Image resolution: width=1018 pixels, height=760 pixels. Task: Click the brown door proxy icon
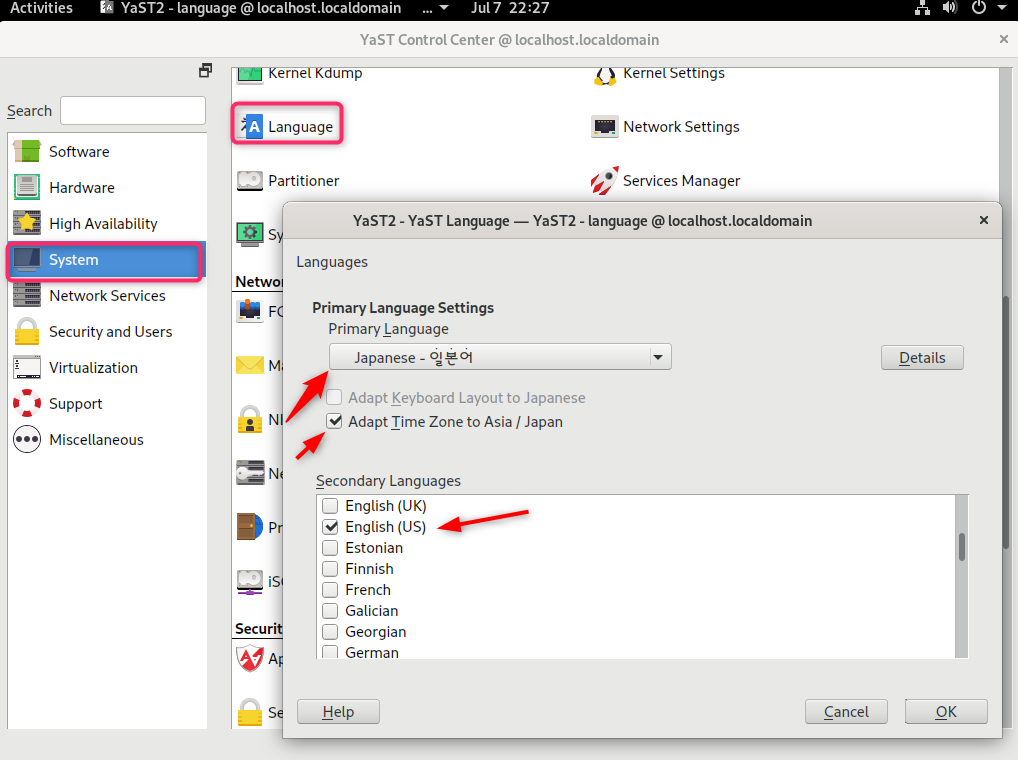point(250,526)
